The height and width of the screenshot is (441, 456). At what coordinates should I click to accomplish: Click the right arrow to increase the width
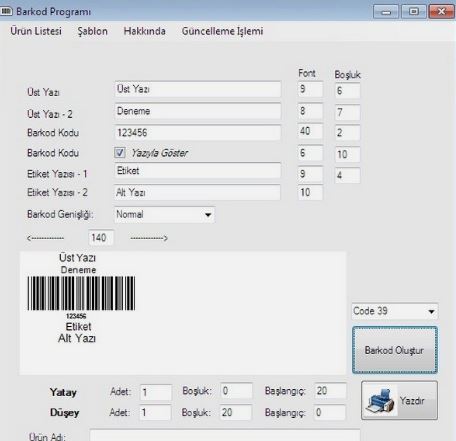pos(149,238)
